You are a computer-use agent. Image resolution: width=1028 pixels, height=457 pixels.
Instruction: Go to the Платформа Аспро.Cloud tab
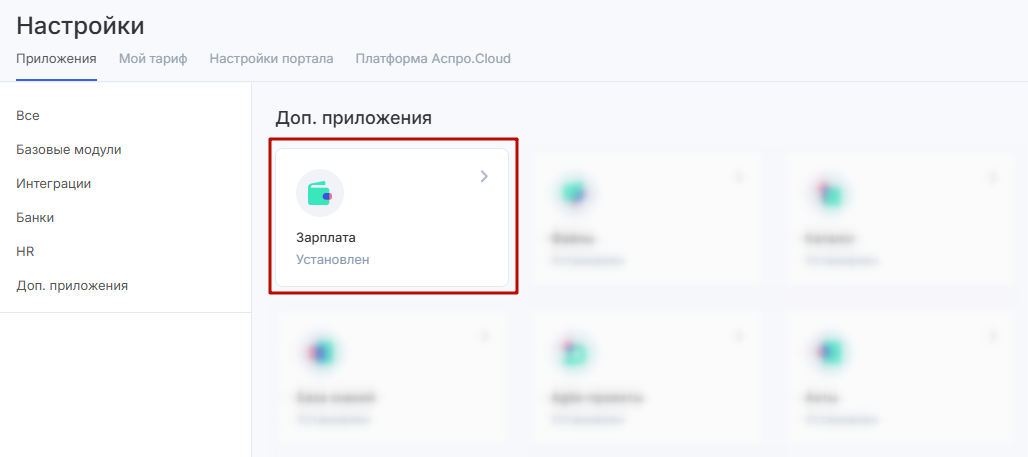point(433,58)
